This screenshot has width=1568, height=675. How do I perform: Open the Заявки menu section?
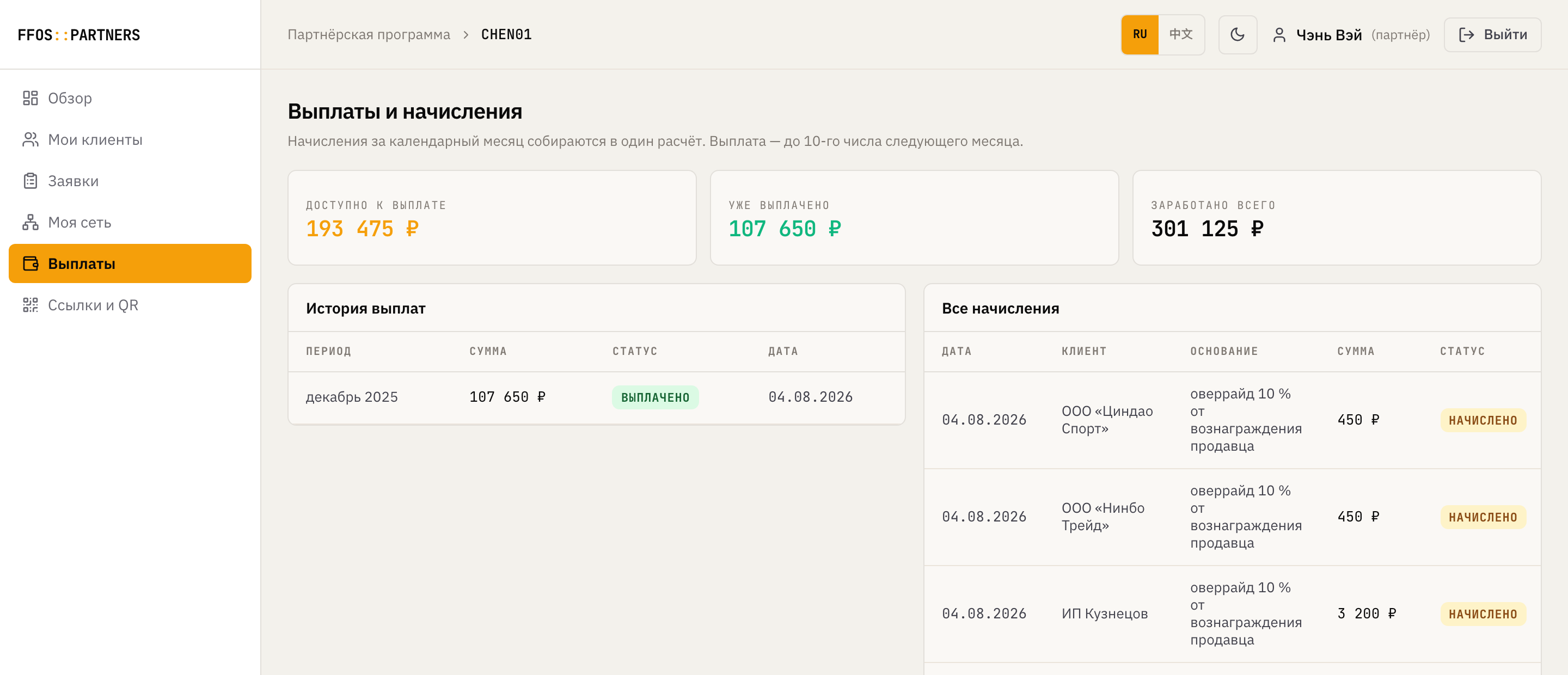(x=130, y=181)
